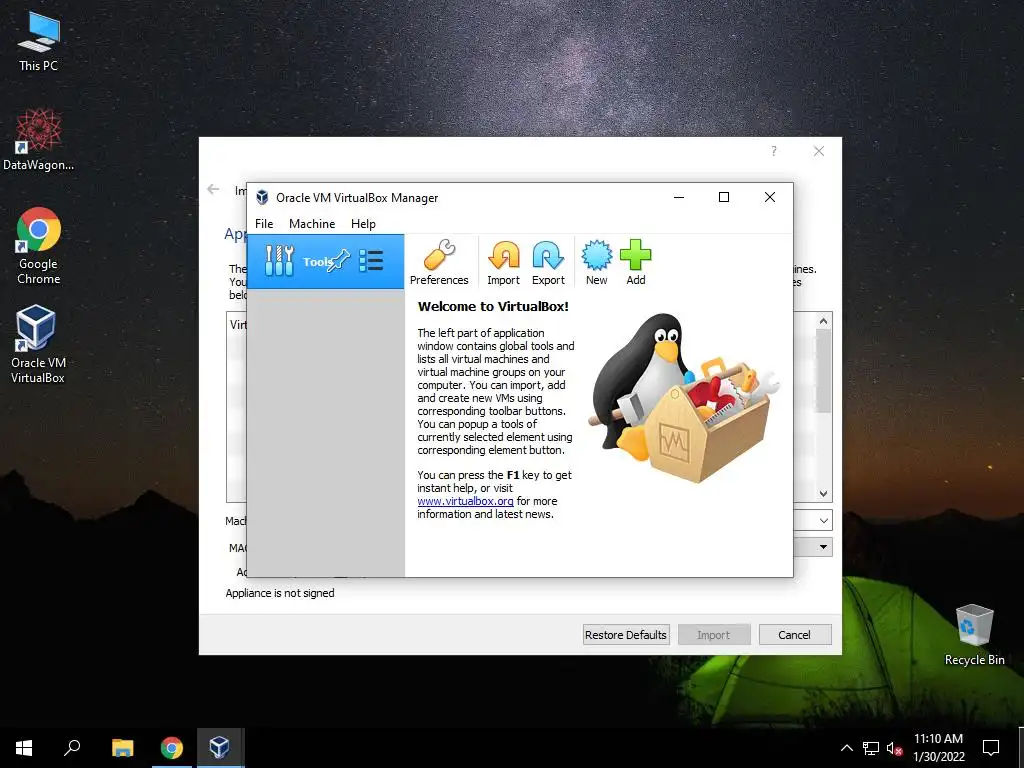The width and height of the screenshot is (1024, 768).
Task: Add an existing virtual machine
Action: coord(635,263)
